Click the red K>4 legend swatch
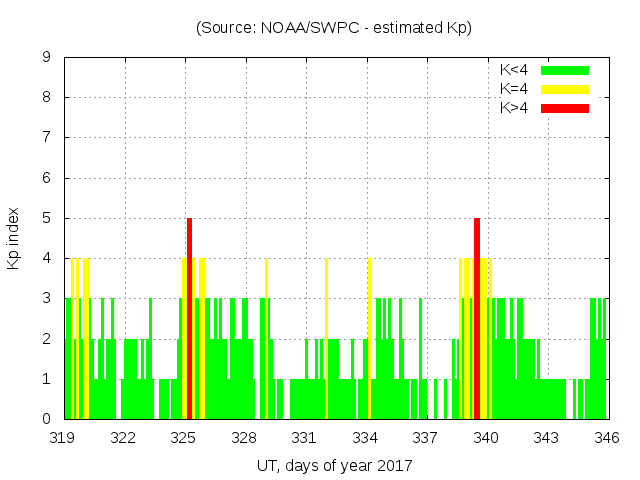Viewport: 640px width, 480px height. (565, 108)
